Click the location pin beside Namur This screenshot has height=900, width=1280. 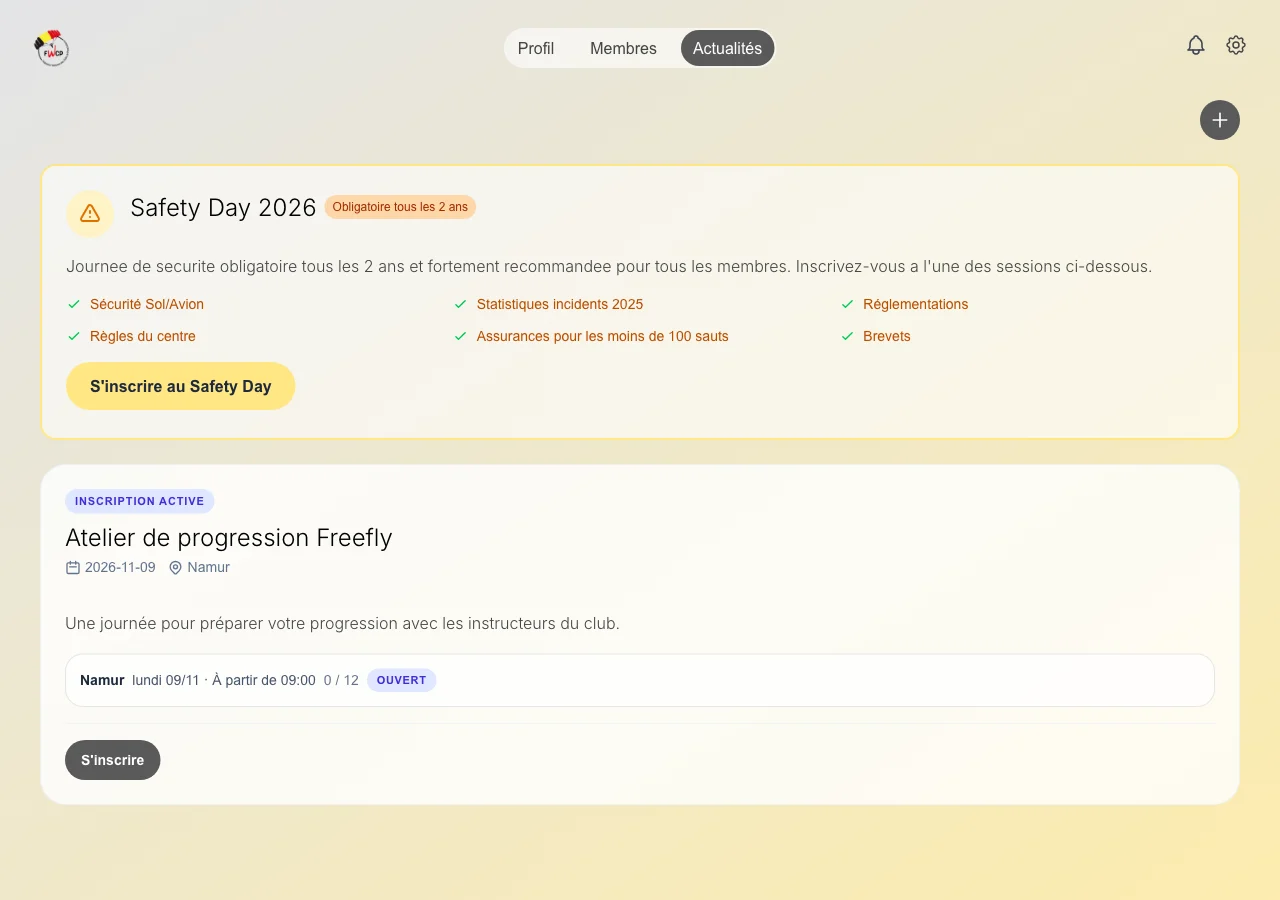[175, 568]
